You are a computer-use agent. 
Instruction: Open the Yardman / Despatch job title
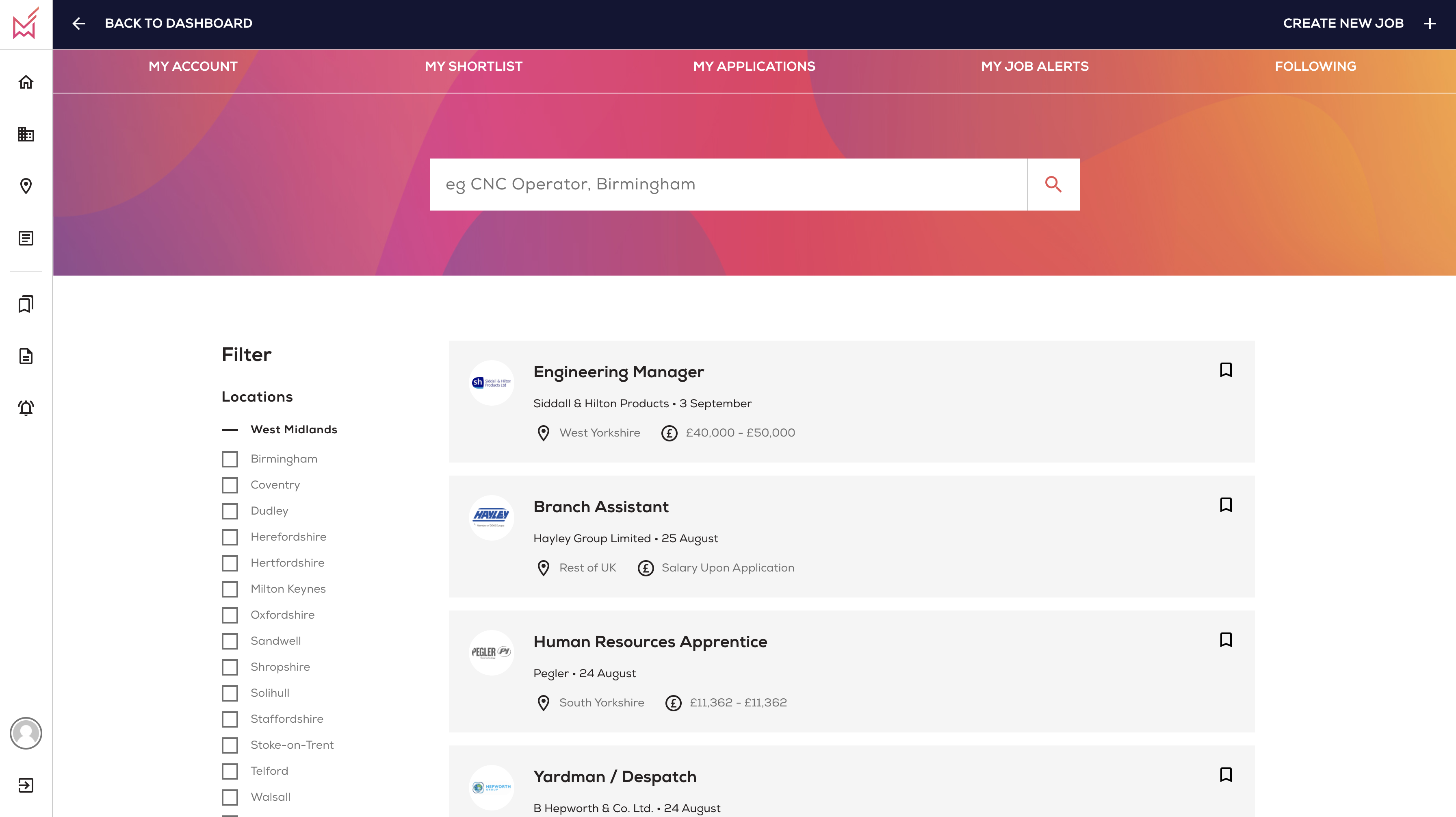click(x=614, y=776)
